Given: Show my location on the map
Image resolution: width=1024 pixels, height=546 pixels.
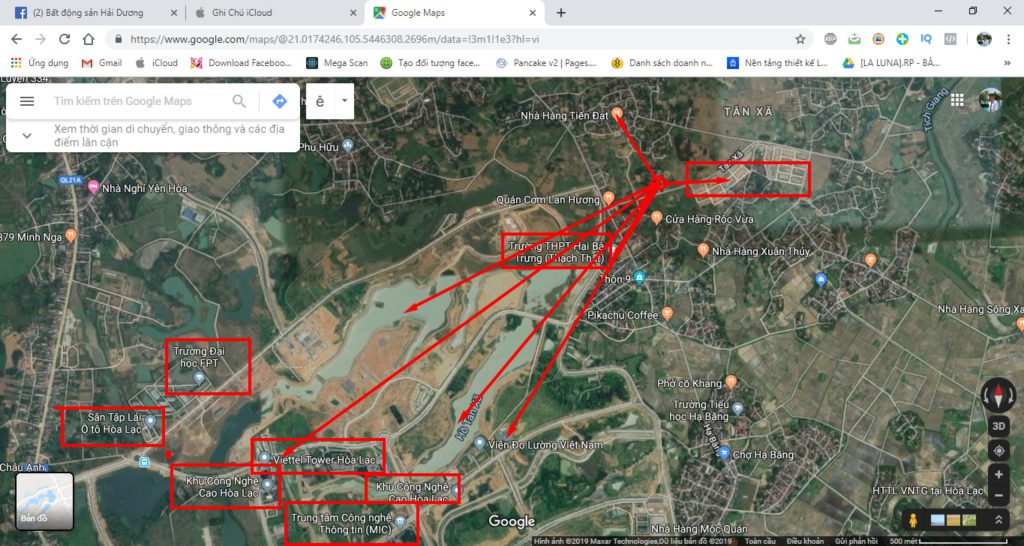Looking at the screenshot, I should [x=998, y=450].
